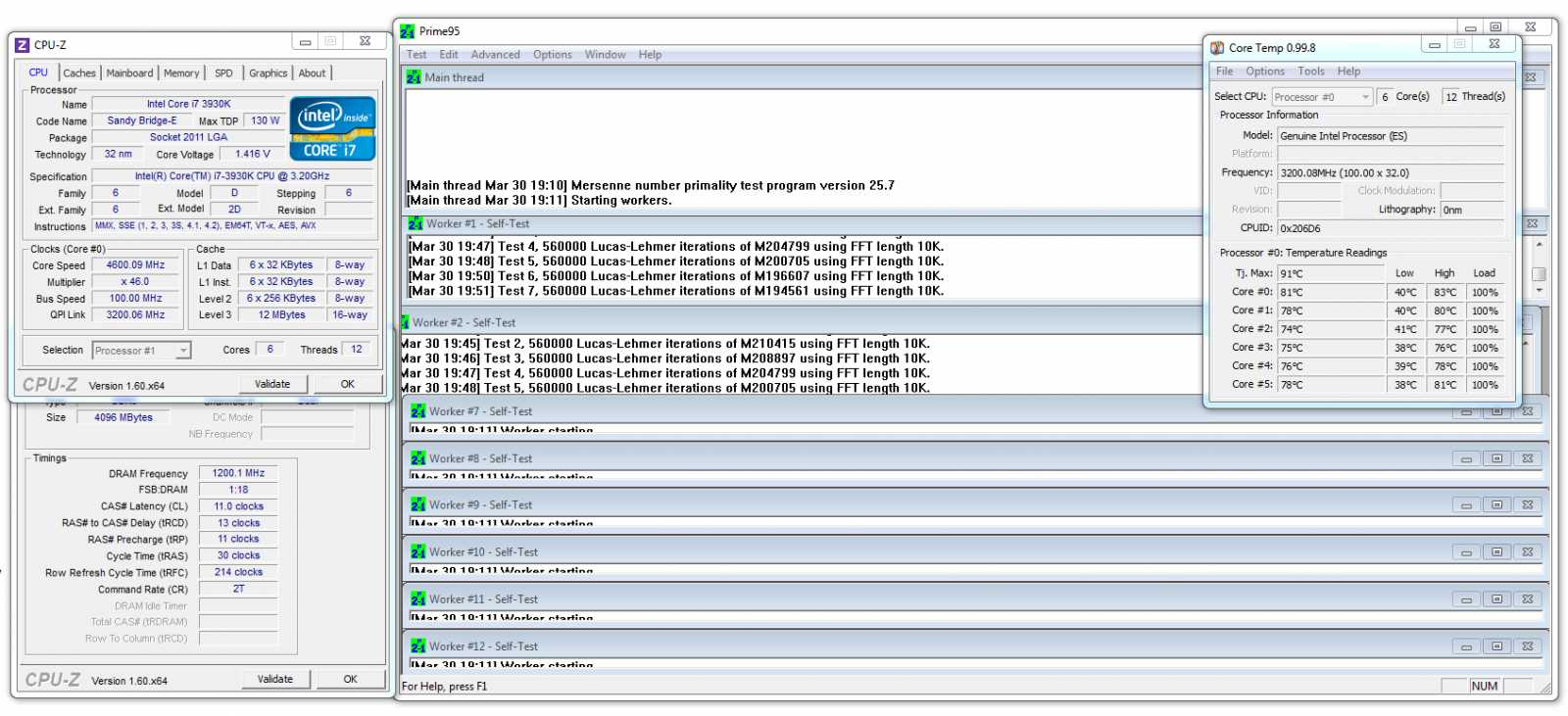
Task: Click the memory Size value 4096 MBytes
Action: point(123,417)
